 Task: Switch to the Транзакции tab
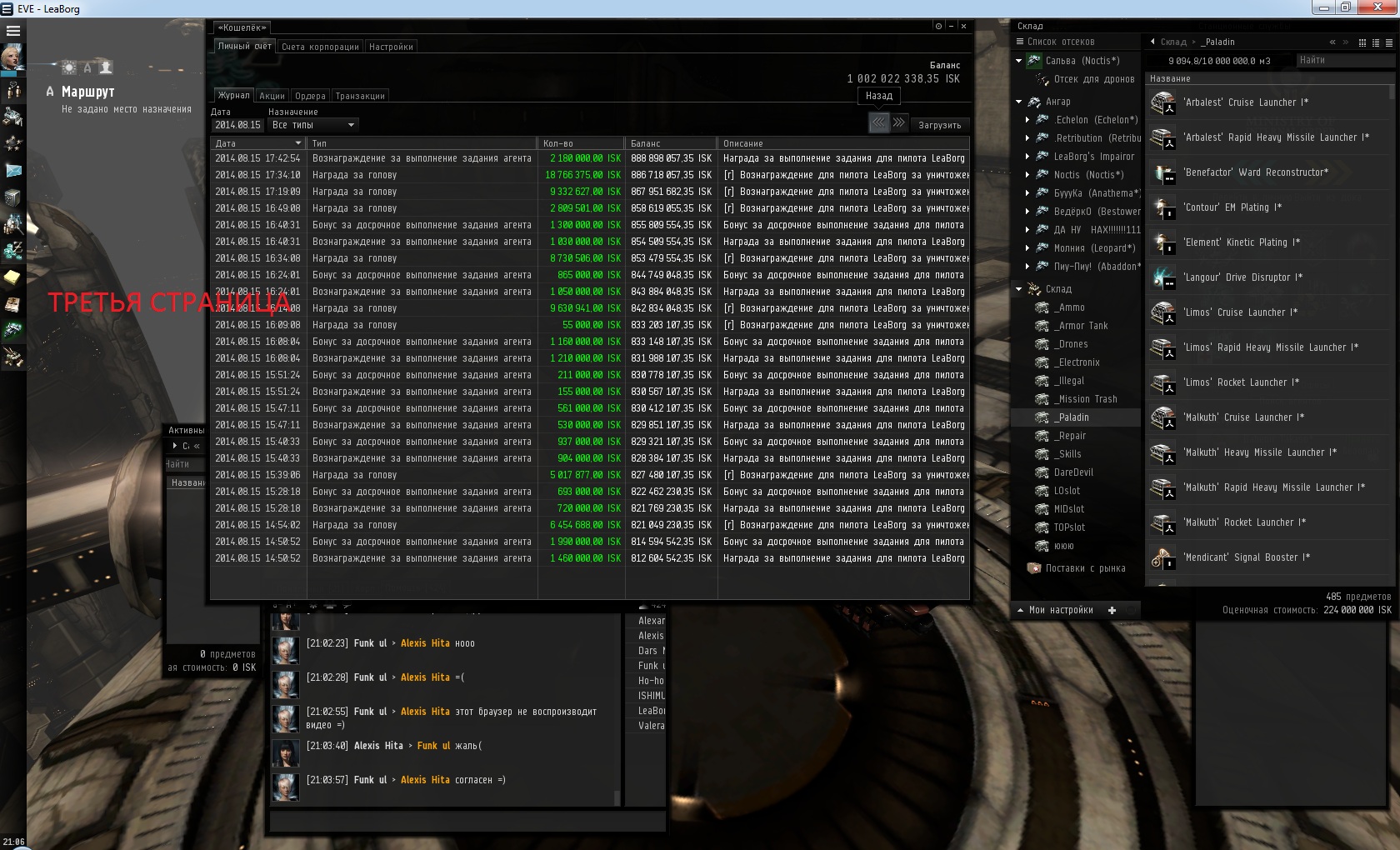(360, 96)
